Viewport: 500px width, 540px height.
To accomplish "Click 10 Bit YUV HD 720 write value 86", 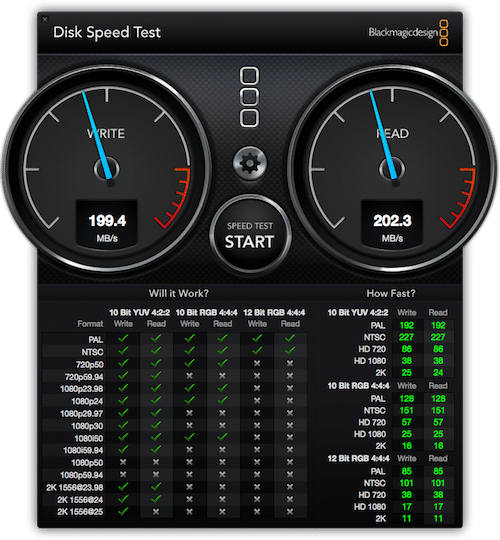I will pyautogui.click(x=407, y=349).
